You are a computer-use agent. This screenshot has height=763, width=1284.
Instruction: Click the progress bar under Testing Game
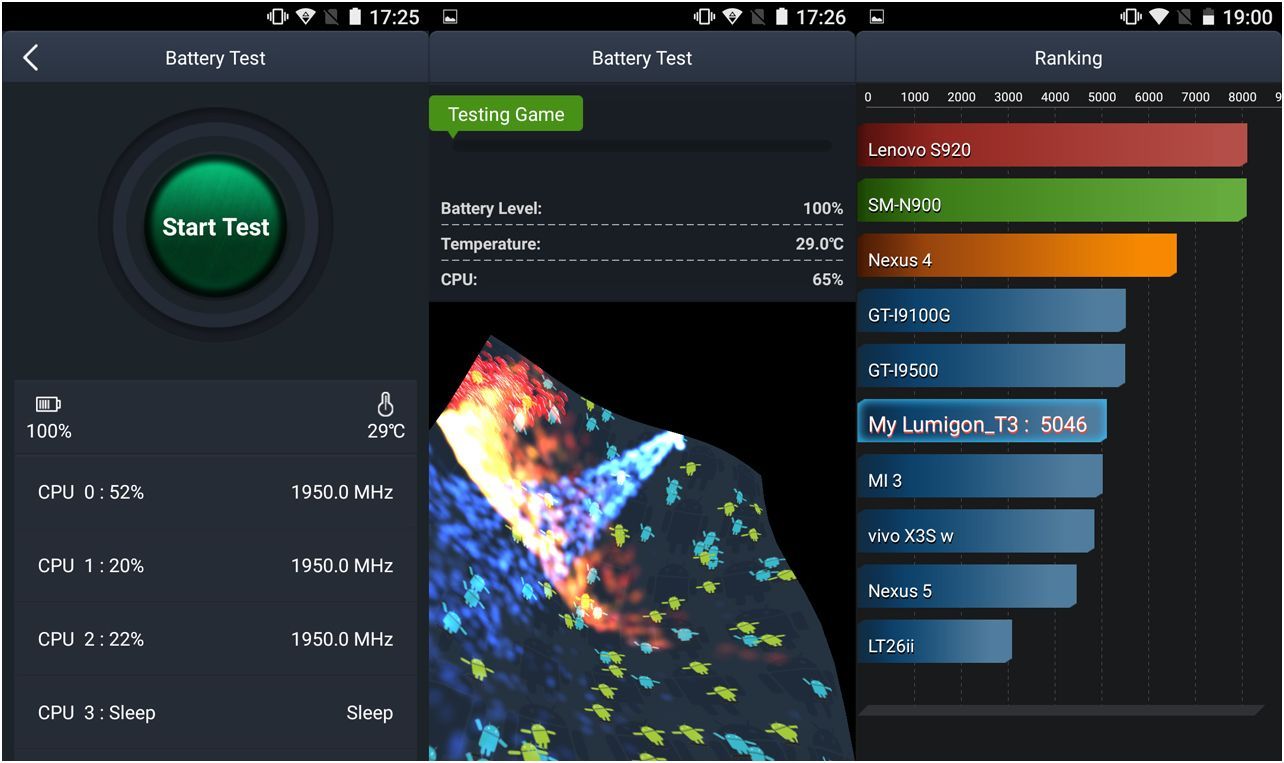click(x=640, y=145)
